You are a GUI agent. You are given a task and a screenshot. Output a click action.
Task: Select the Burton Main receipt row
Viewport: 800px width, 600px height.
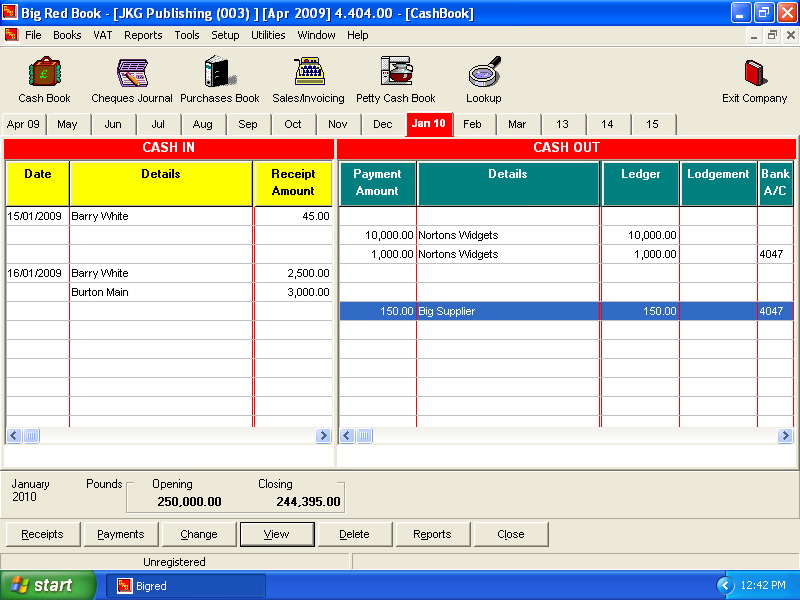click(x=169, y=292)
